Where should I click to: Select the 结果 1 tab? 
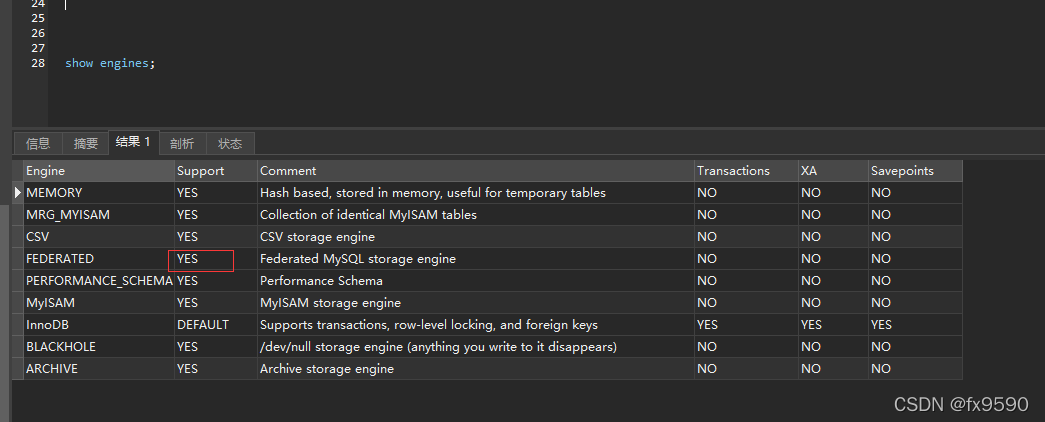pyautogui.click(x=133, y=142)
